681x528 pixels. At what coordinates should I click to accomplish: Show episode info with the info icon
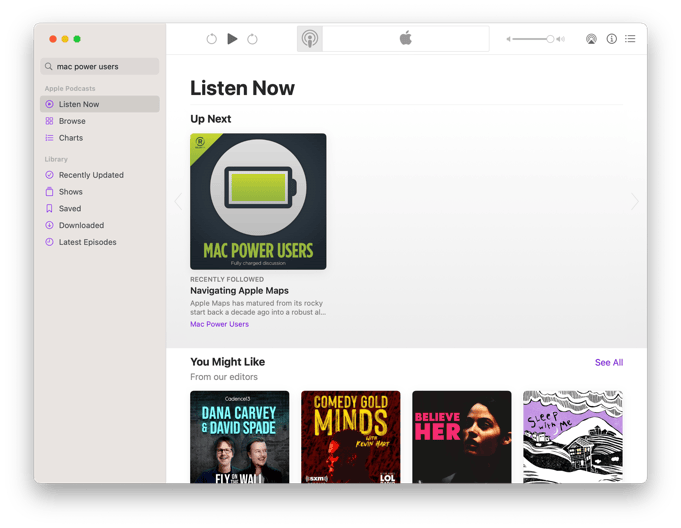[612, 39]
